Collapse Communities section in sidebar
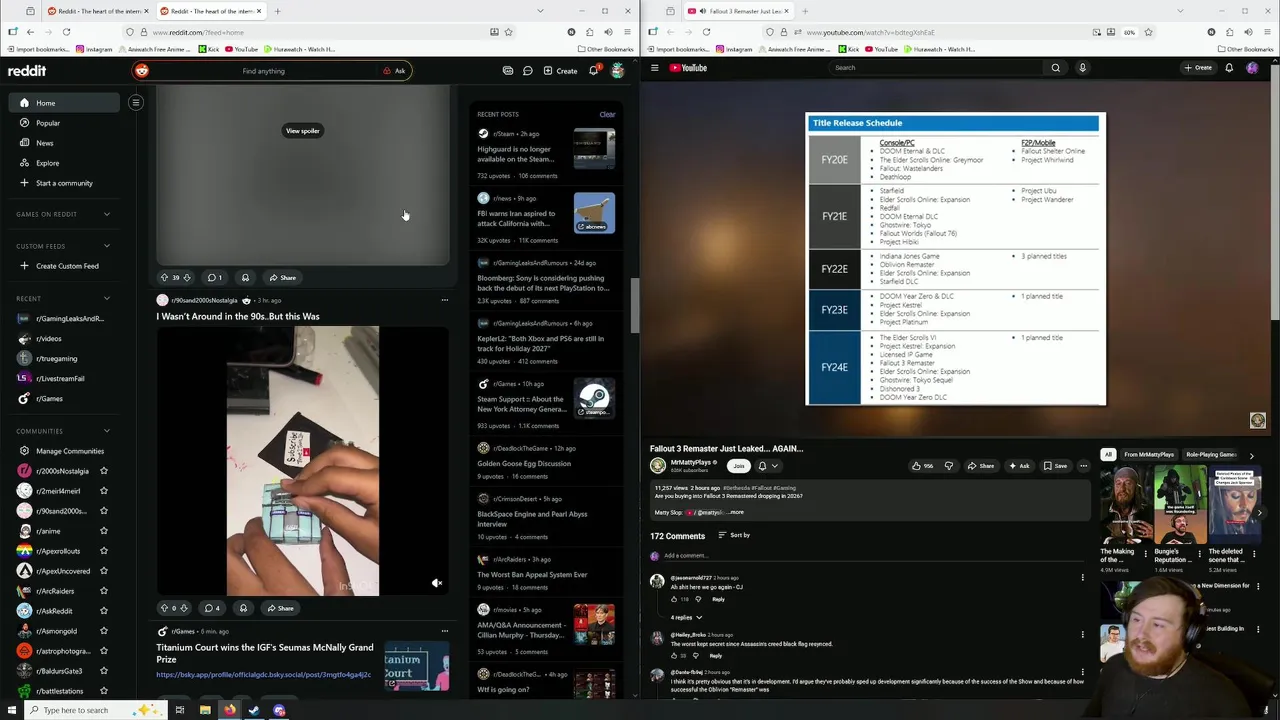 tap(107, 431)
